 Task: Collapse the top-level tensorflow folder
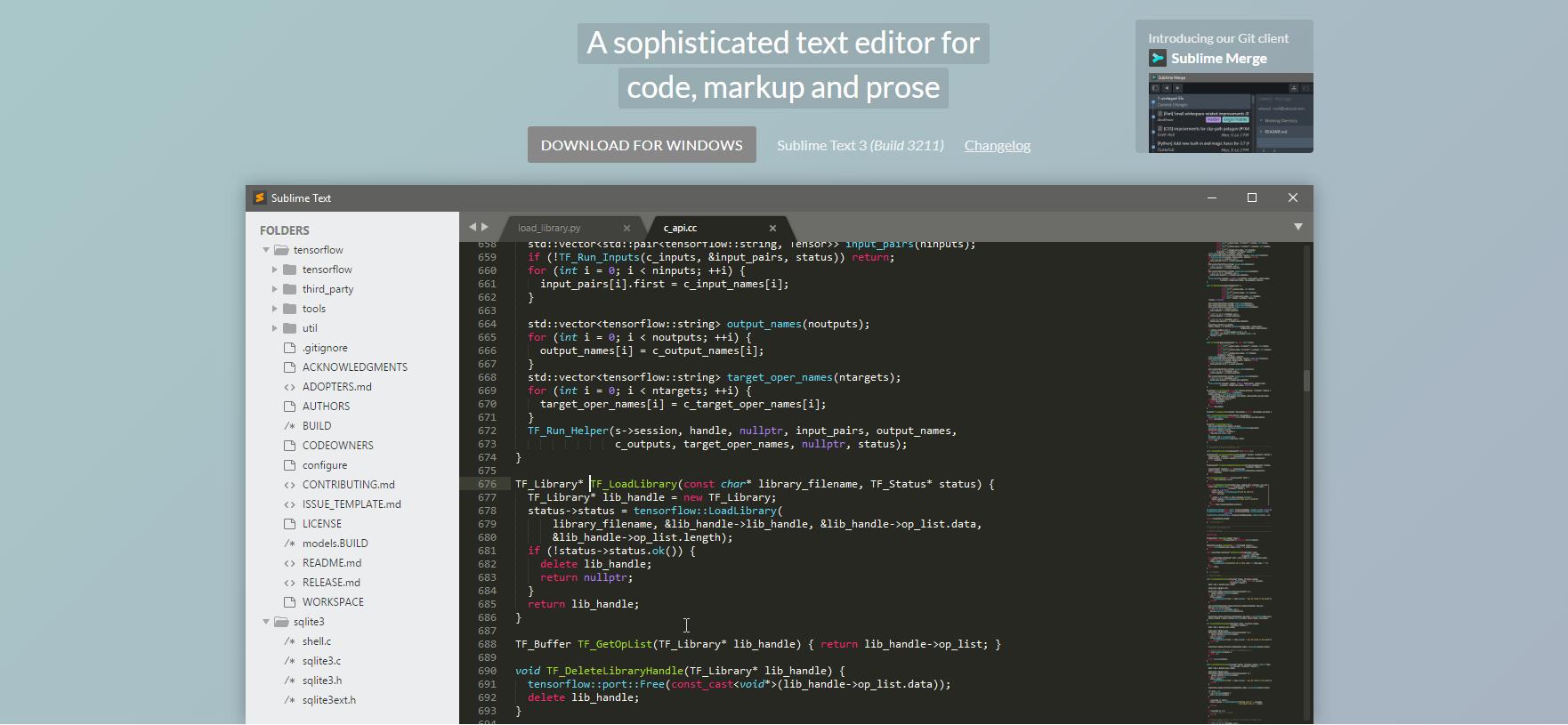(x=266, y=250)
